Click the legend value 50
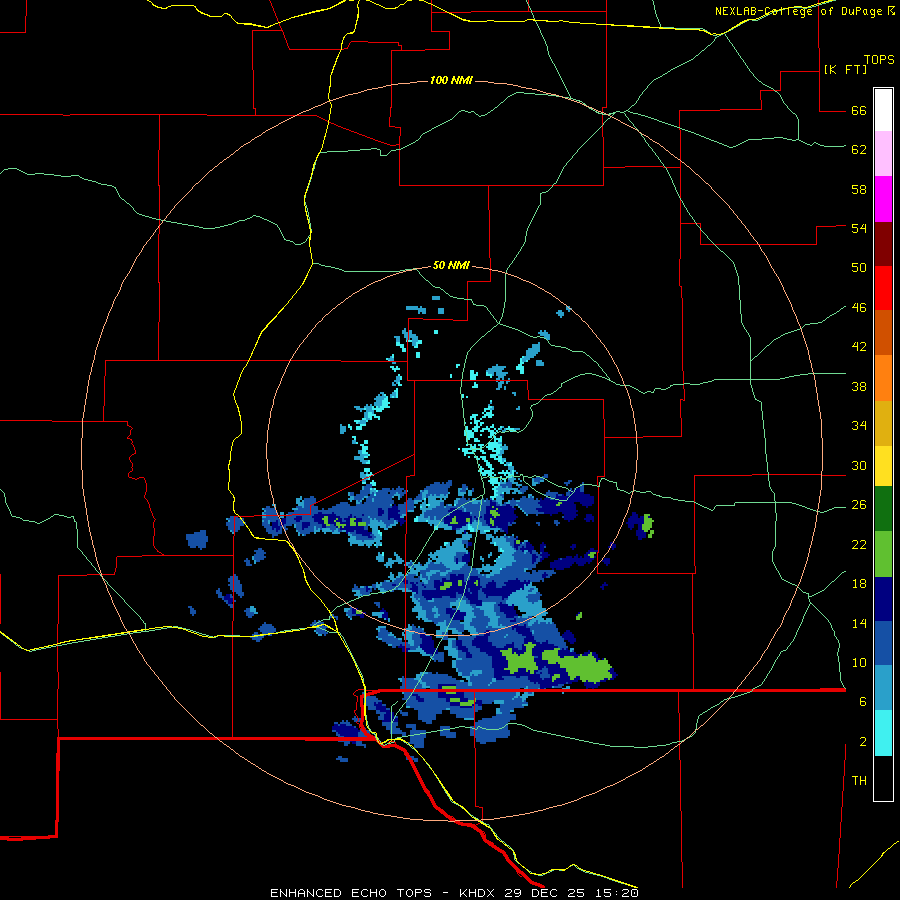 (x=859, y=267)
